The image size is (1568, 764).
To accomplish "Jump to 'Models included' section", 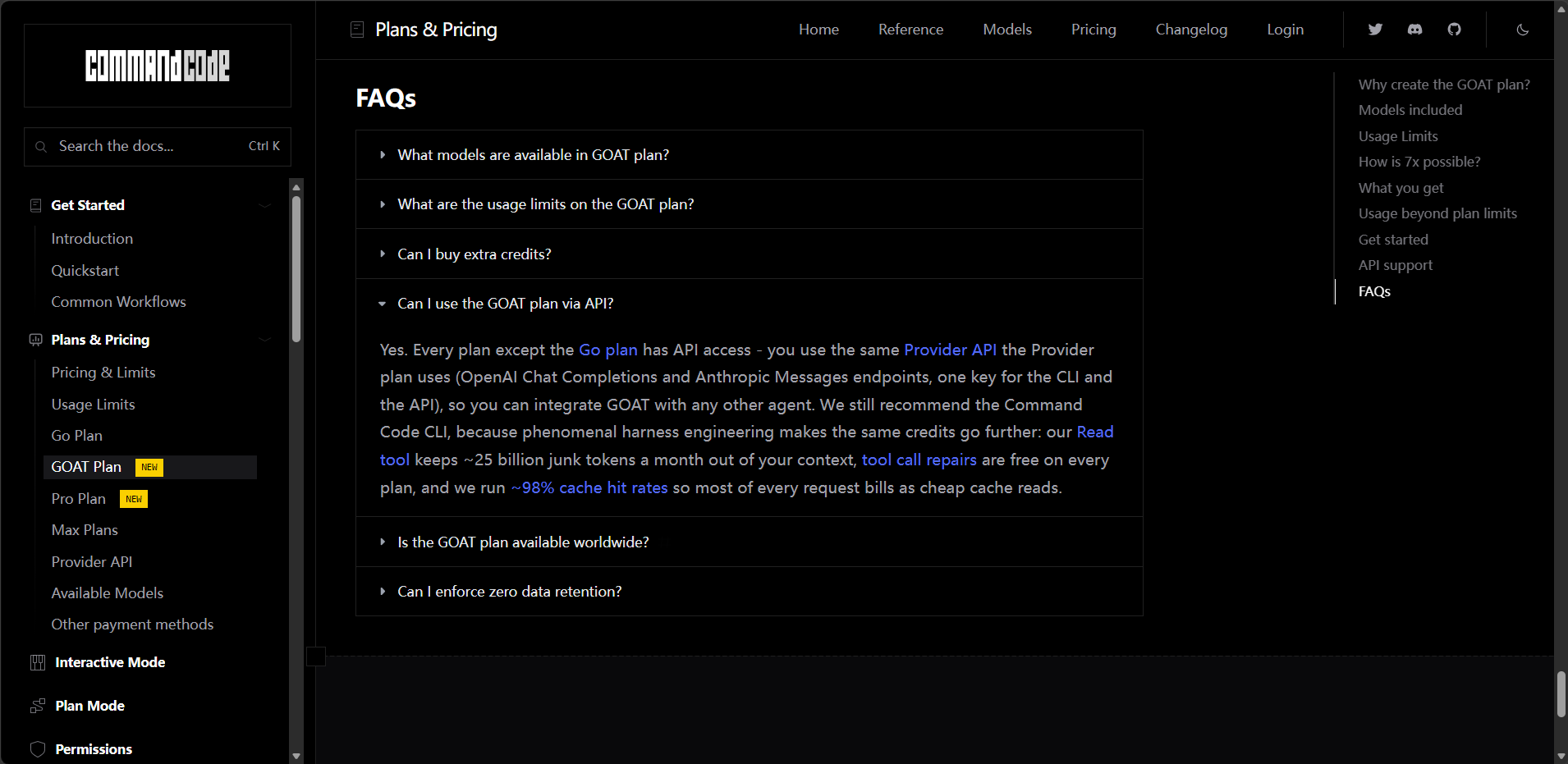I will coord(1410,110).
